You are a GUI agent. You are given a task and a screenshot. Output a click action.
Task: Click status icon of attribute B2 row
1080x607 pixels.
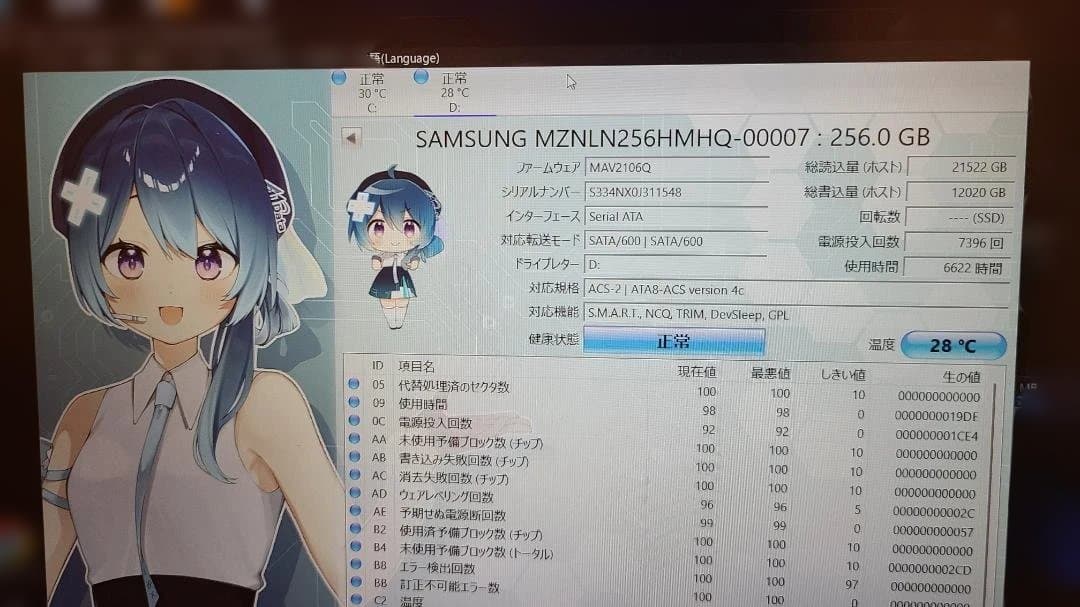click(x=355, y=528)
